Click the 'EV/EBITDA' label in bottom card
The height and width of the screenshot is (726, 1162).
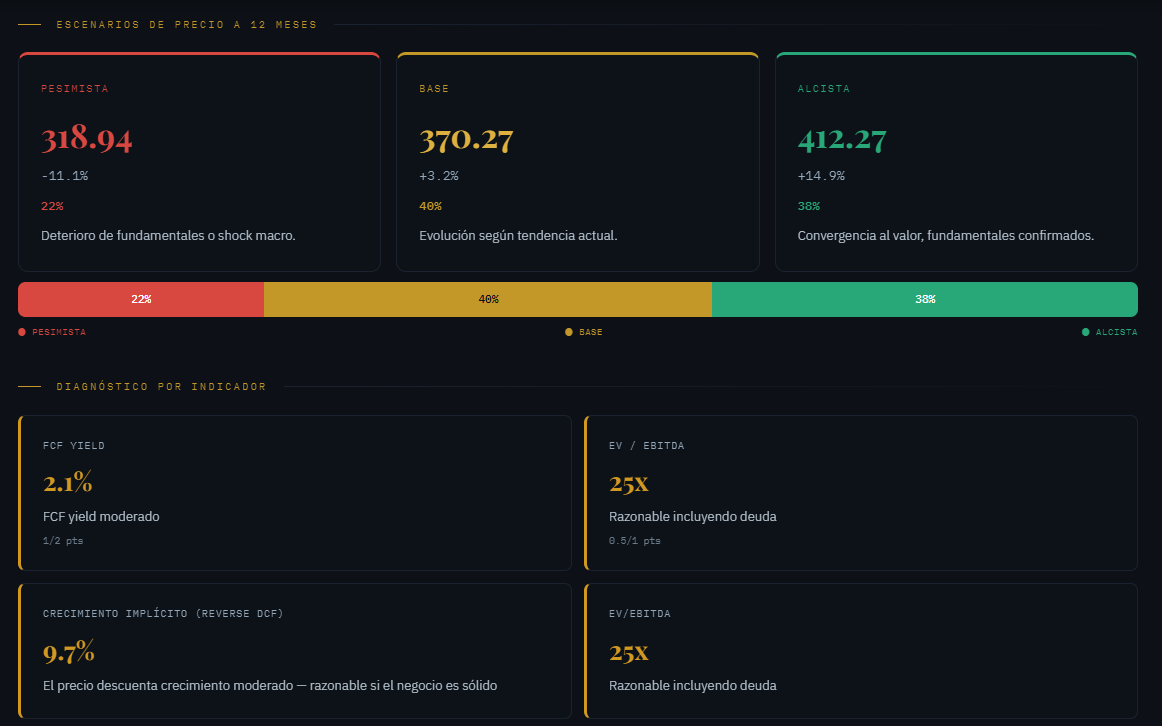pyautogui.click(x=640, y=613)
